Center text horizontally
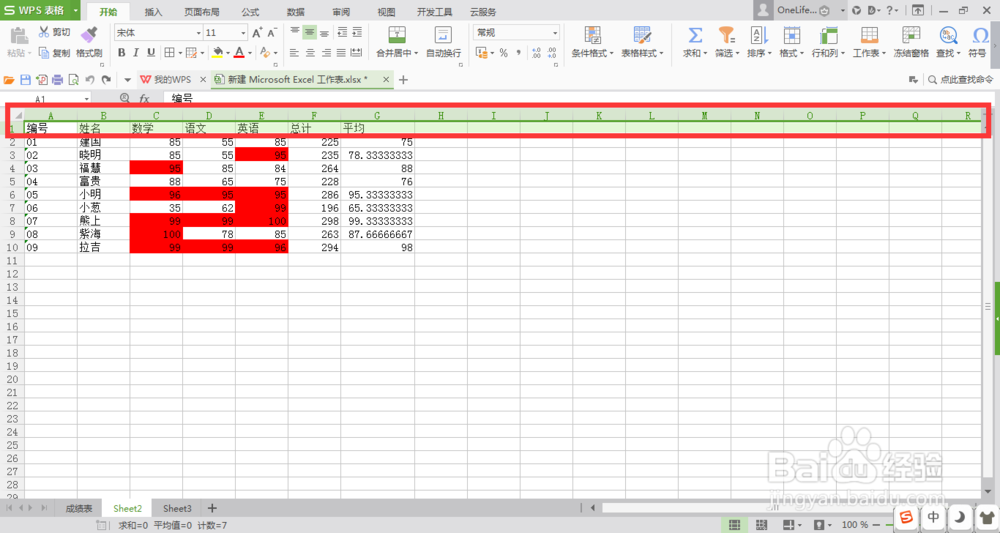 tap(310, 53)
